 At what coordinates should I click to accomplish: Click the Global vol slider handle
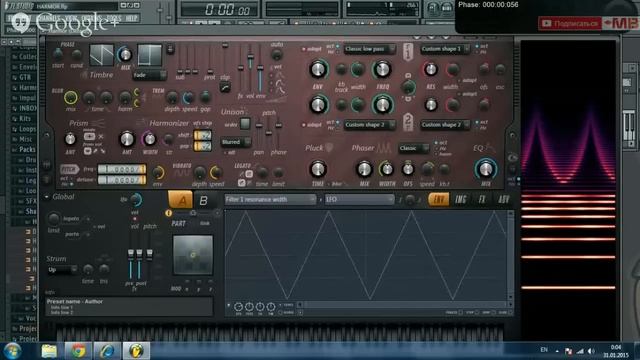(x=131, y=253)
